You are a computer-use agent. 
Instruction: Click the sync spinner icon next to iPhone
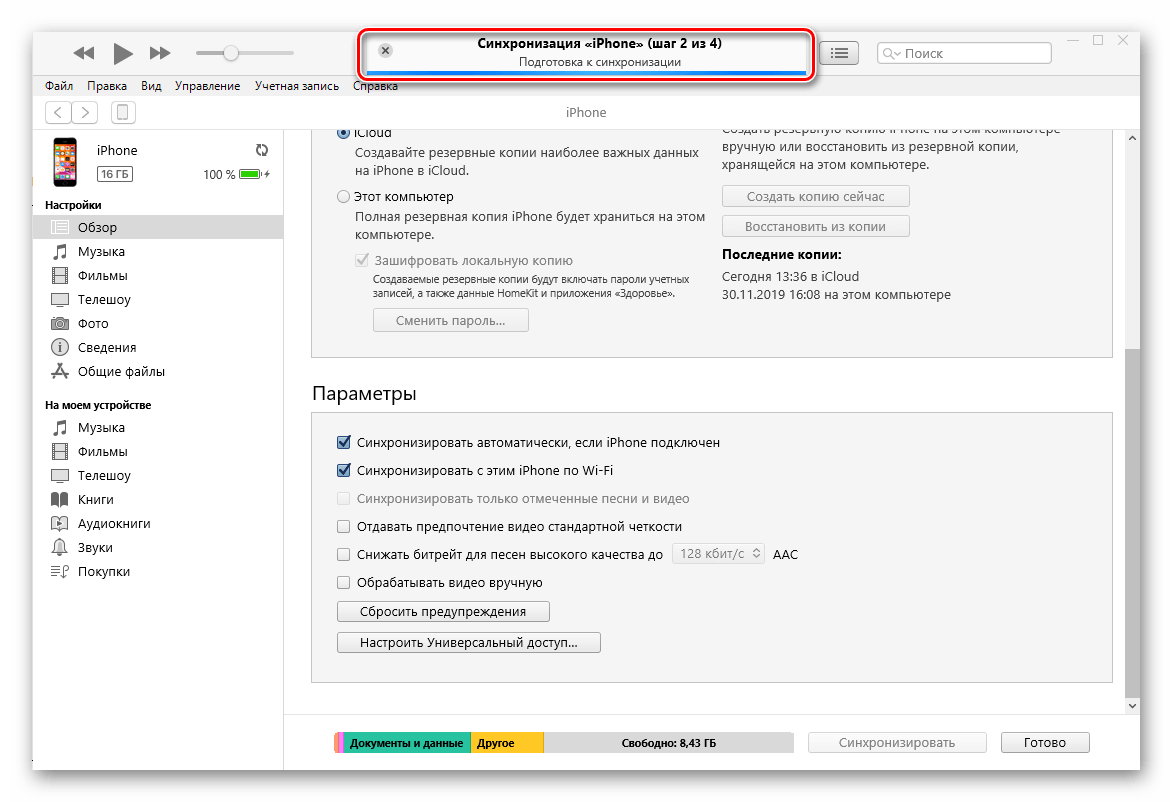coord(262,150)
